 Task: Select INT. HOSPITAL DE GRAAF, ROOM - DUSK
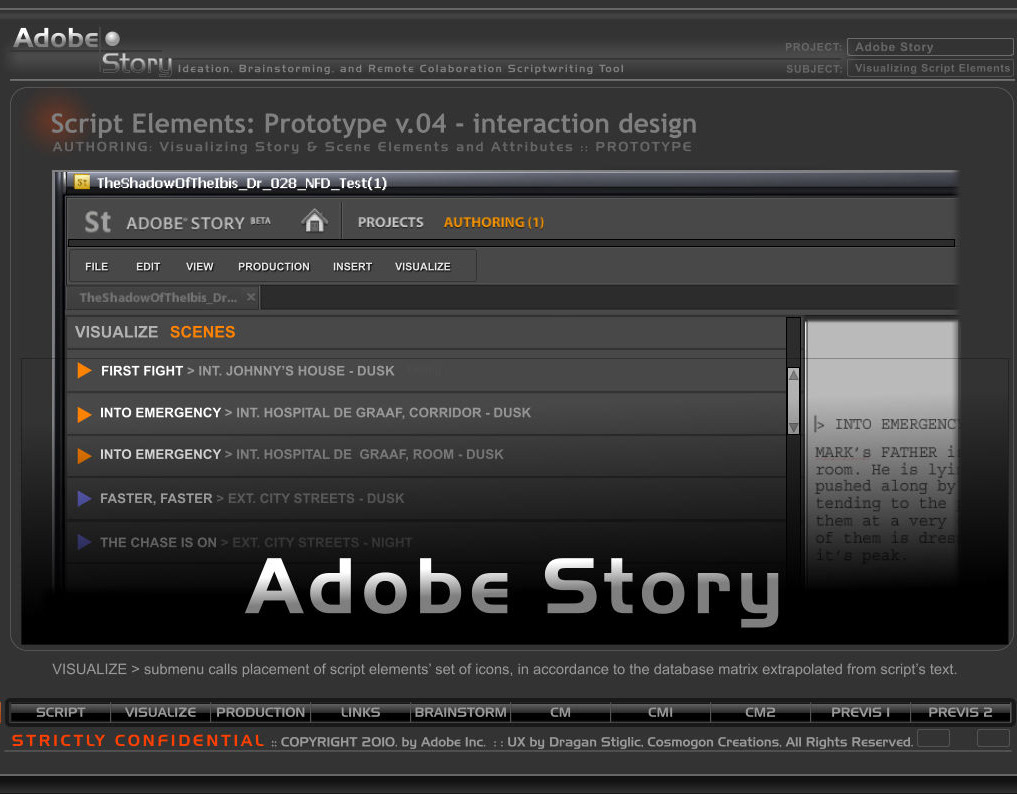click(x=370, y=454)
